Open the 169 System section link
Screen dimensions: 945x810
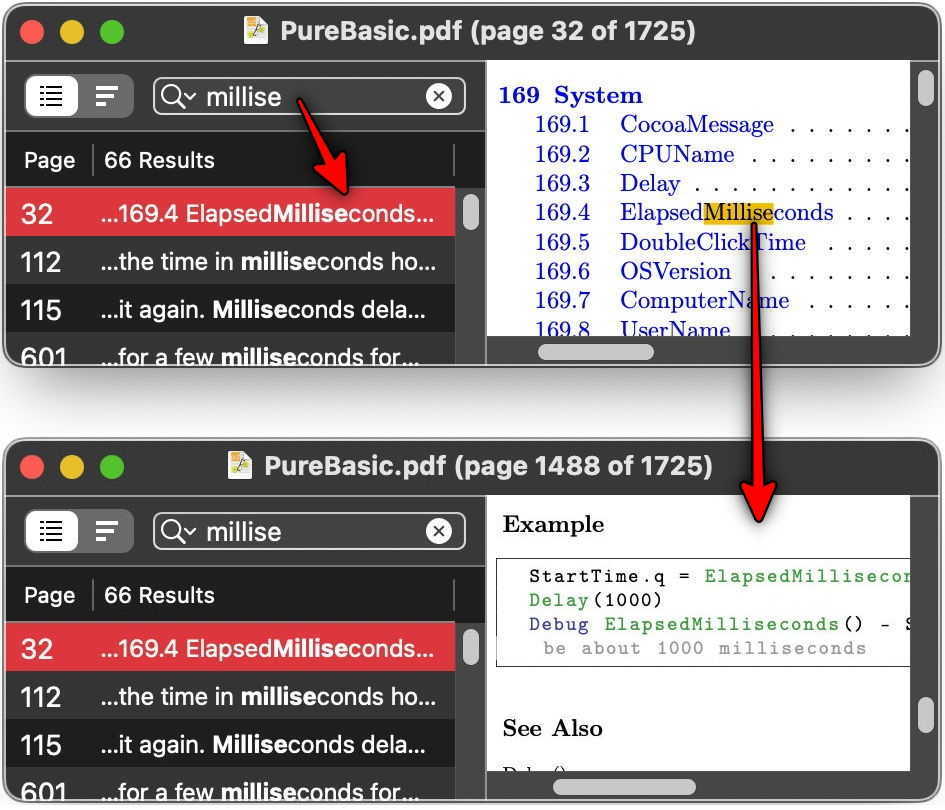click(x=570, y=95)
